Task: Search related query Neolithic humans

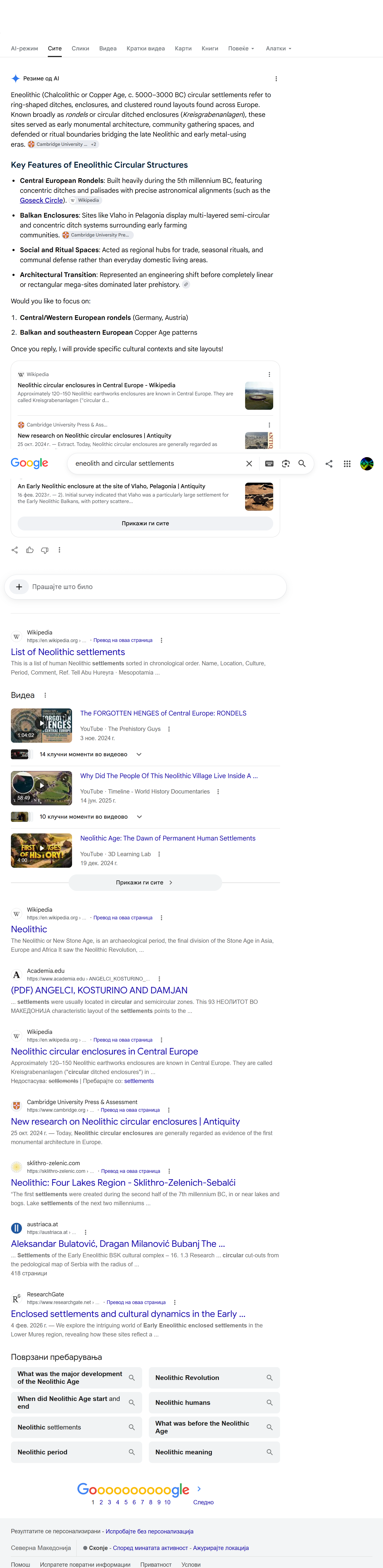Action: coord(214,1402)
